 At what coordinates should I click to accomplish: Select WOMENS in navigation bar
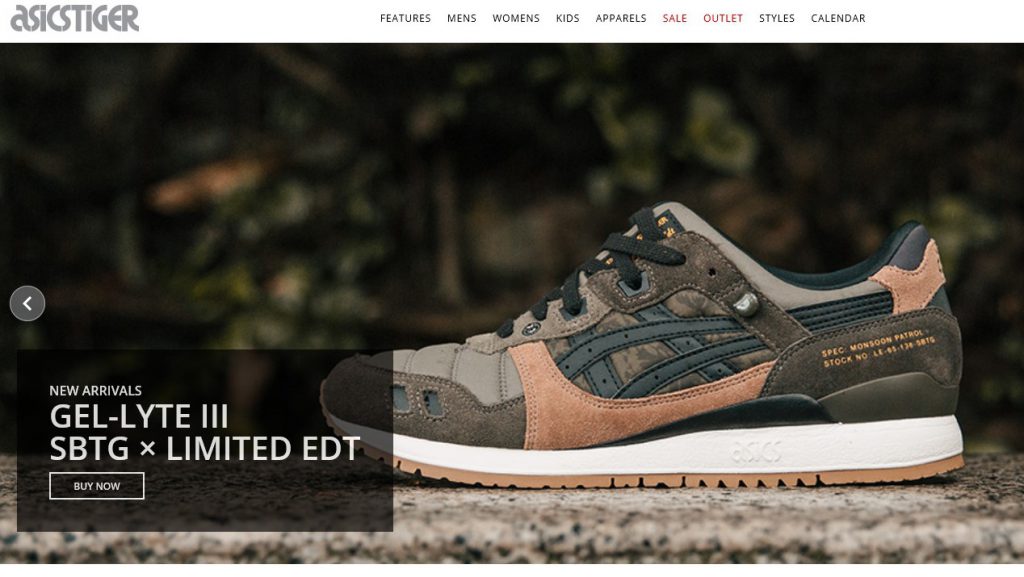tap(516, 18)
